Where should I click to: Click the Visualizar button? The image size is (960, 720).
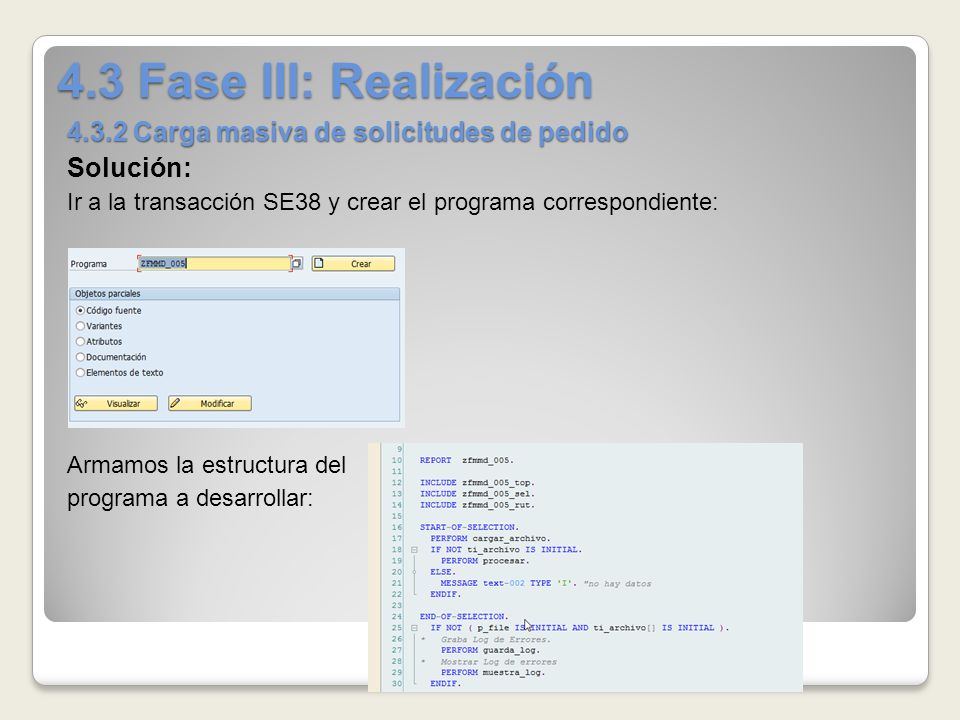click(x=116, y=403)
